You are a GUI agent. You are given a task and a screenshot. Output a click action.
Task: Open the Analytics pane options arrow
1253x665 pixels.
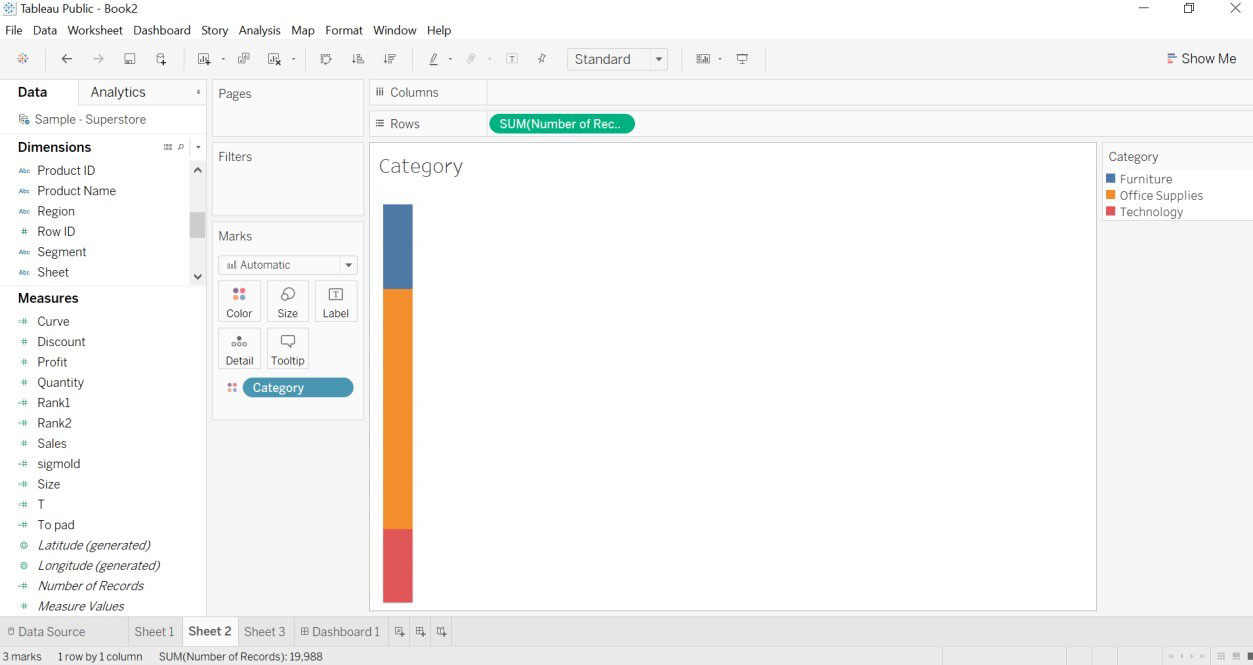(x=198, y=92)
